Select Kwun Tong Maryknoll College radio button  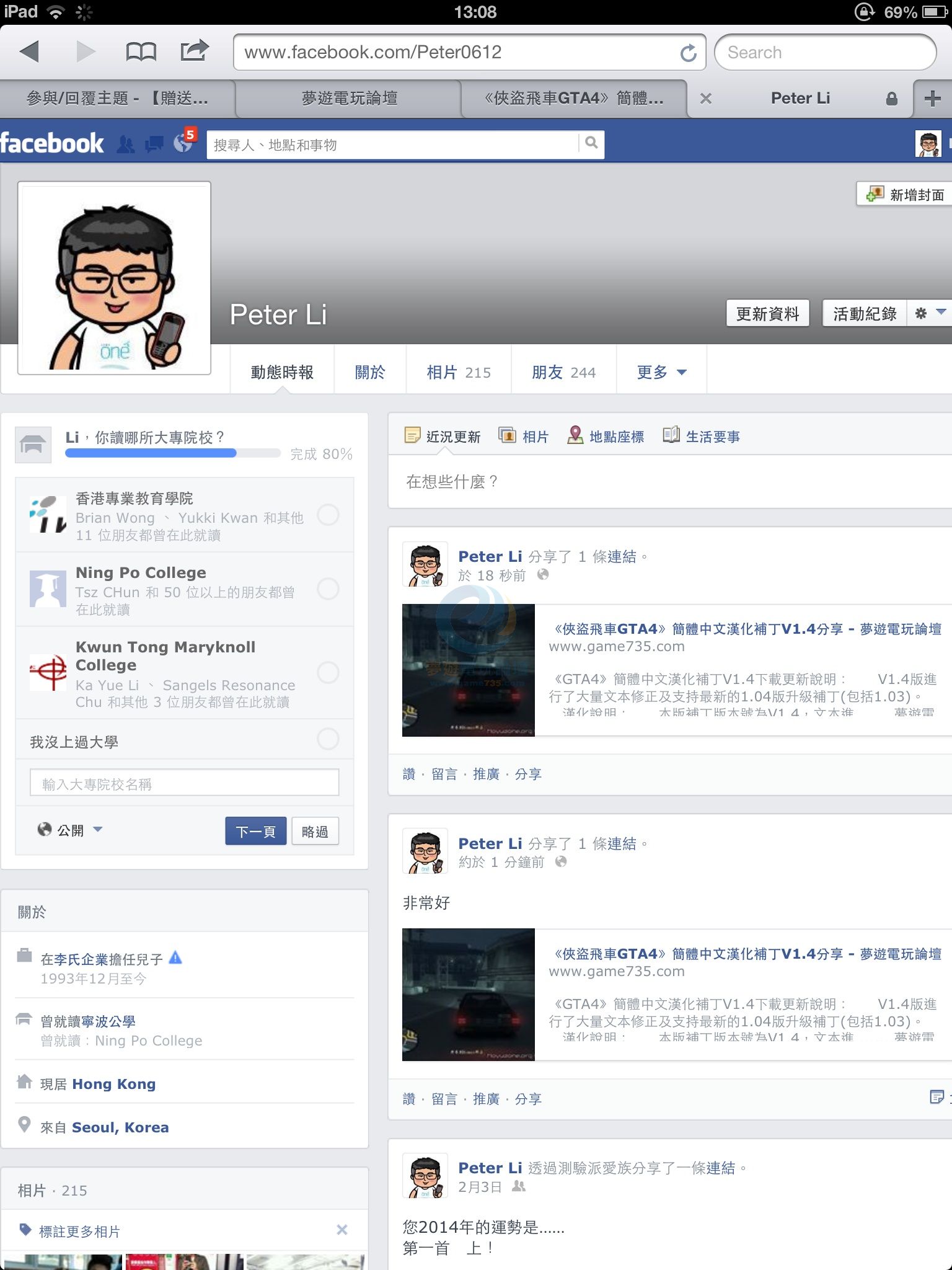point(328,672)
